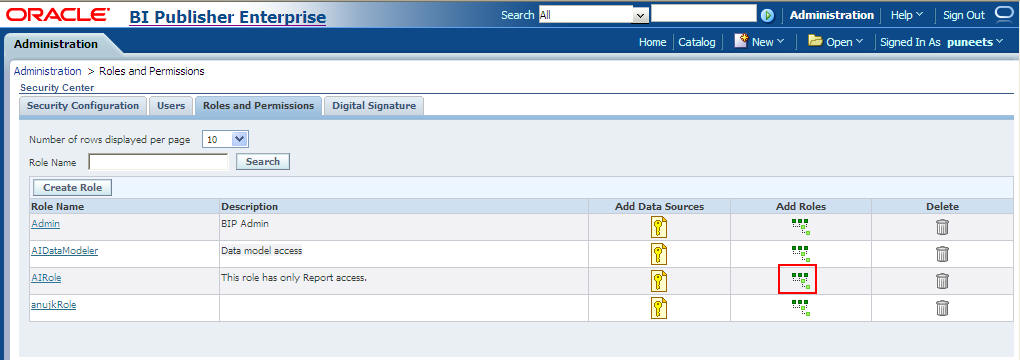Sign Out of BI Publisher
The width and height of the screenshot is (1020, 360).
click(964, 15)
